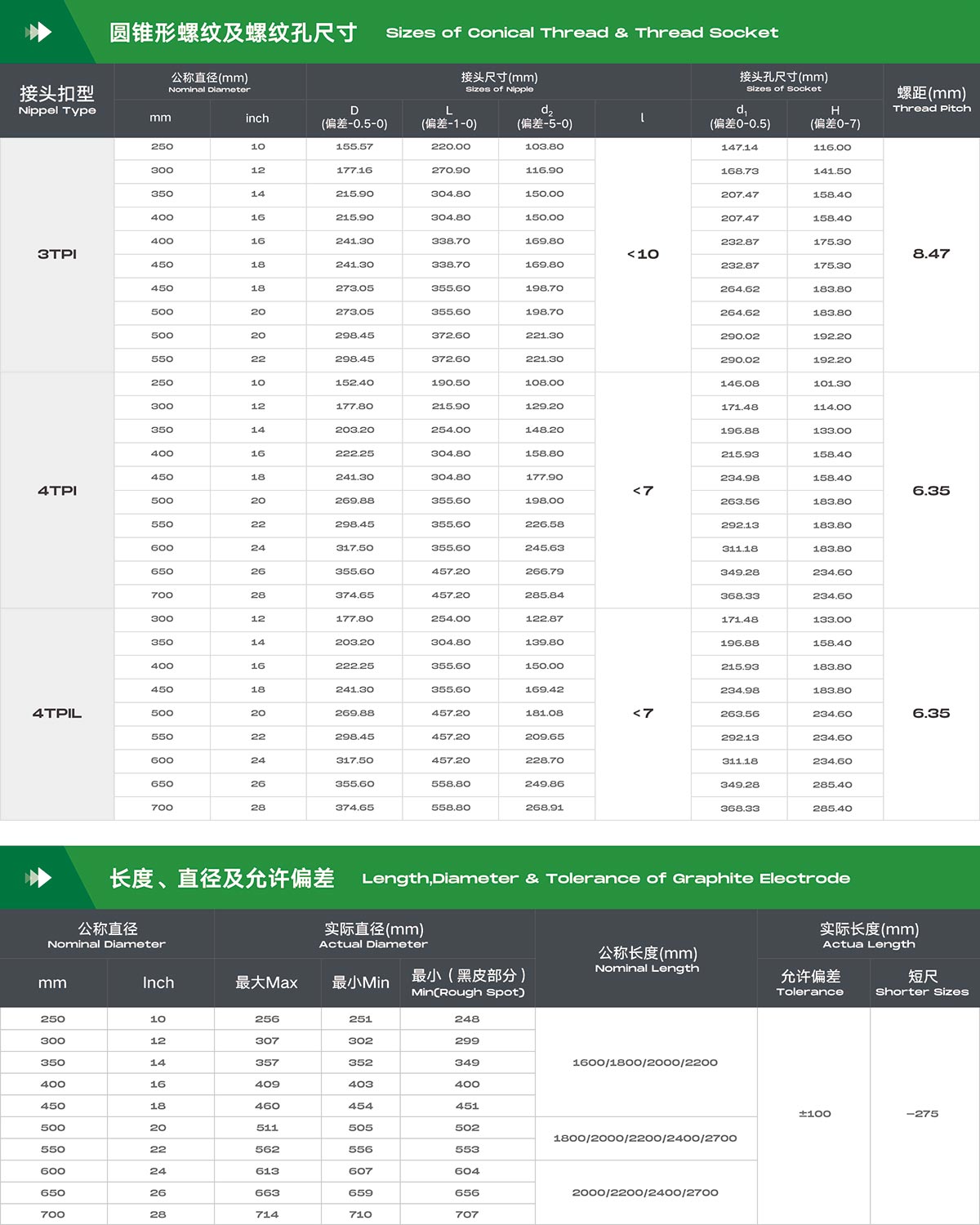
Task: Select the 8.47 thread pitch value
Action: coord(931,254)
